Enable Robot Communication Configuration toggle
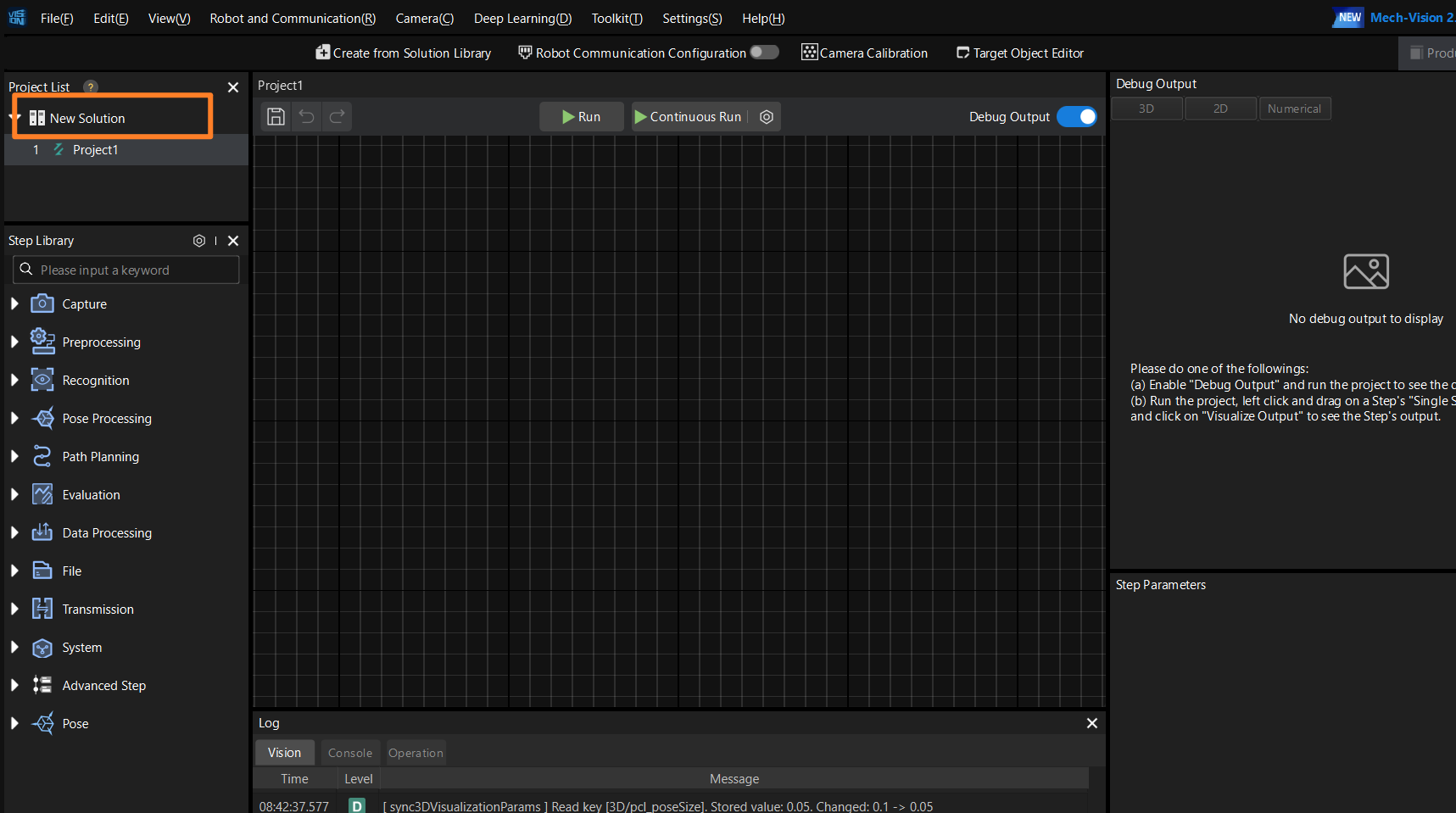Image resolution: width=1456 pixels, height=813 pixels. [x=764, y=53]
